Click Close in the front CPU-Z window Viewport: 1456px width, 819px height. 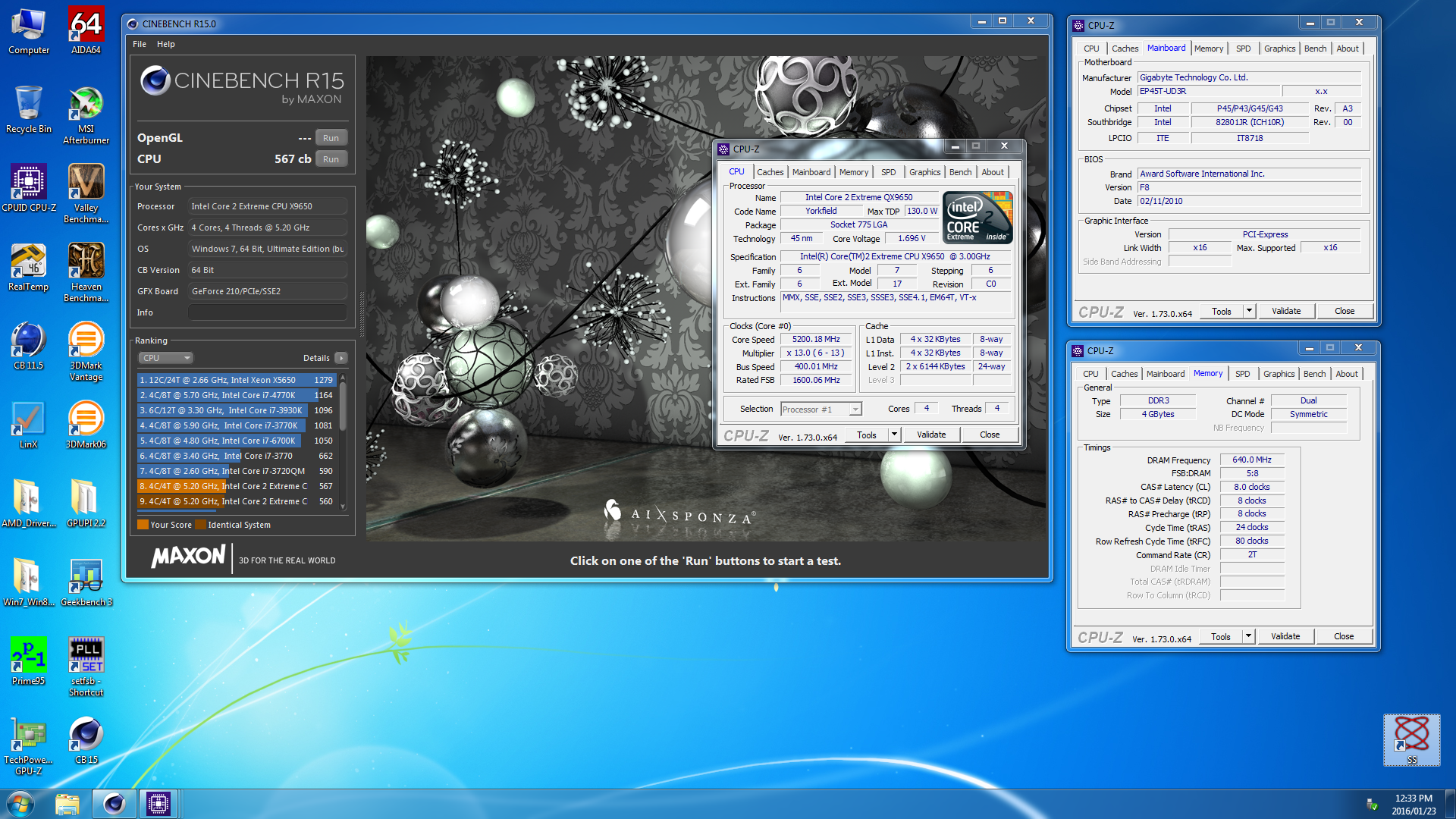pyautogui.click(x=990, y=435)
